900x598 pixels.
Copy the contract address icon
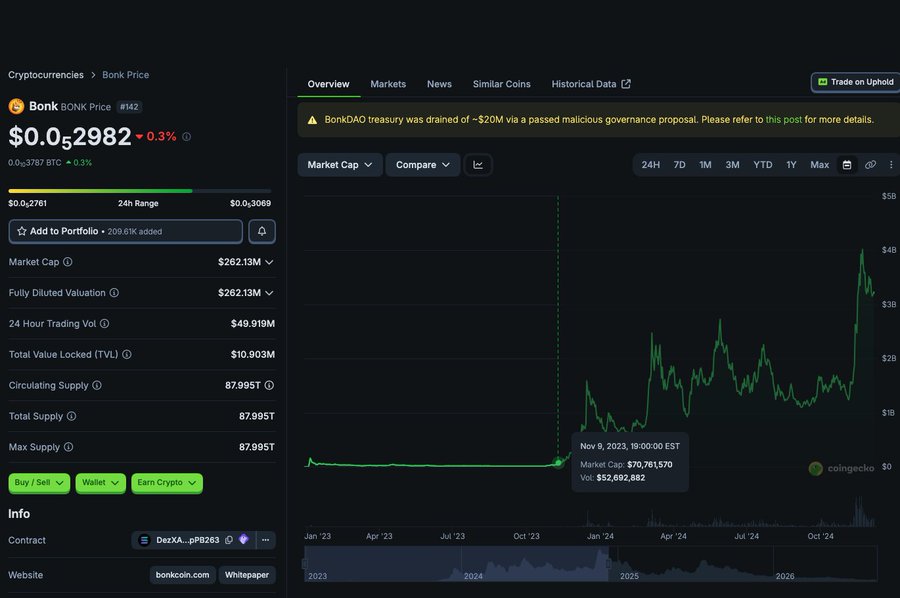(229, 540)
